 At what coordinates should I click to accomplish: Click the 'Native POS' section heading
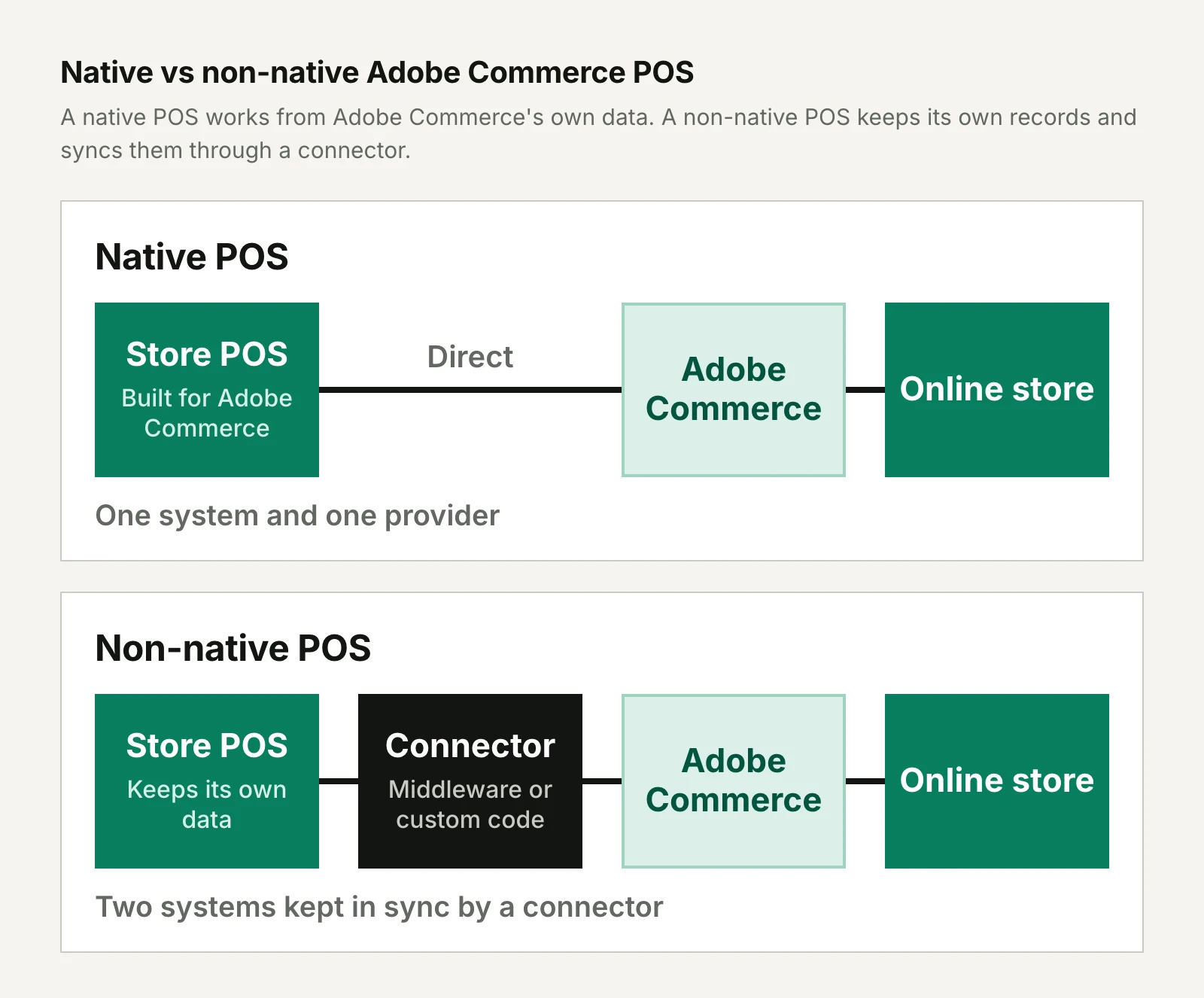click(192, 257)
